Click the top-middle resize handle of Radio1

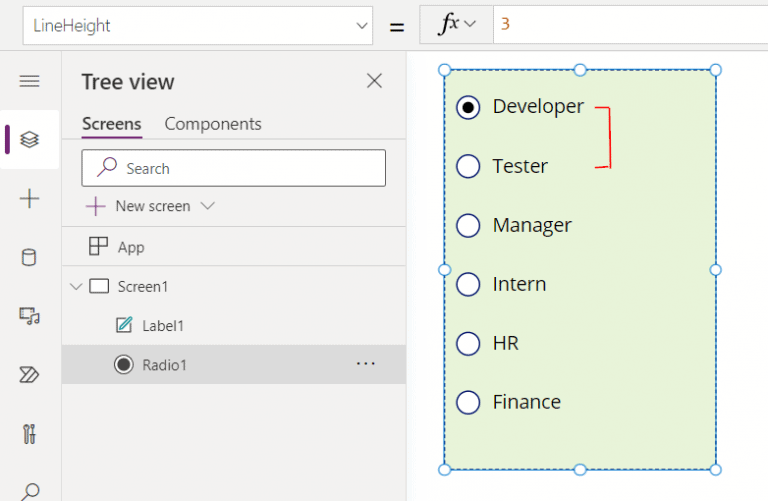click(580, 70)
